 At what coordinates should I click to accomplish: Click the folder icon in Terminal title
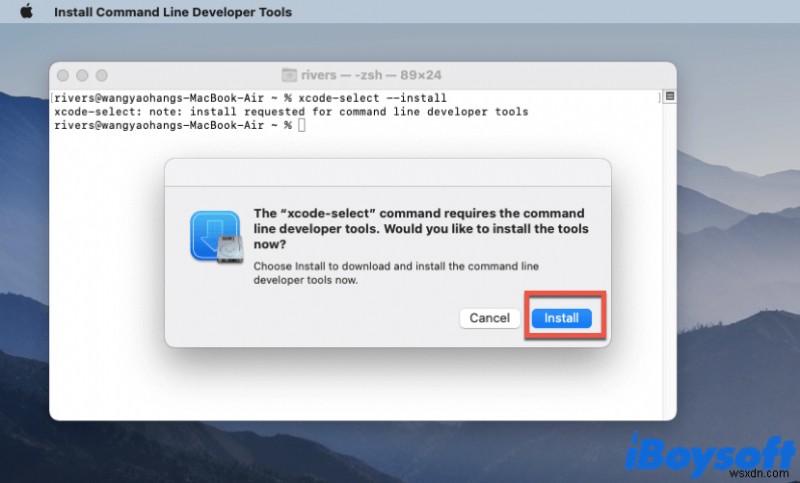[289, 75]
